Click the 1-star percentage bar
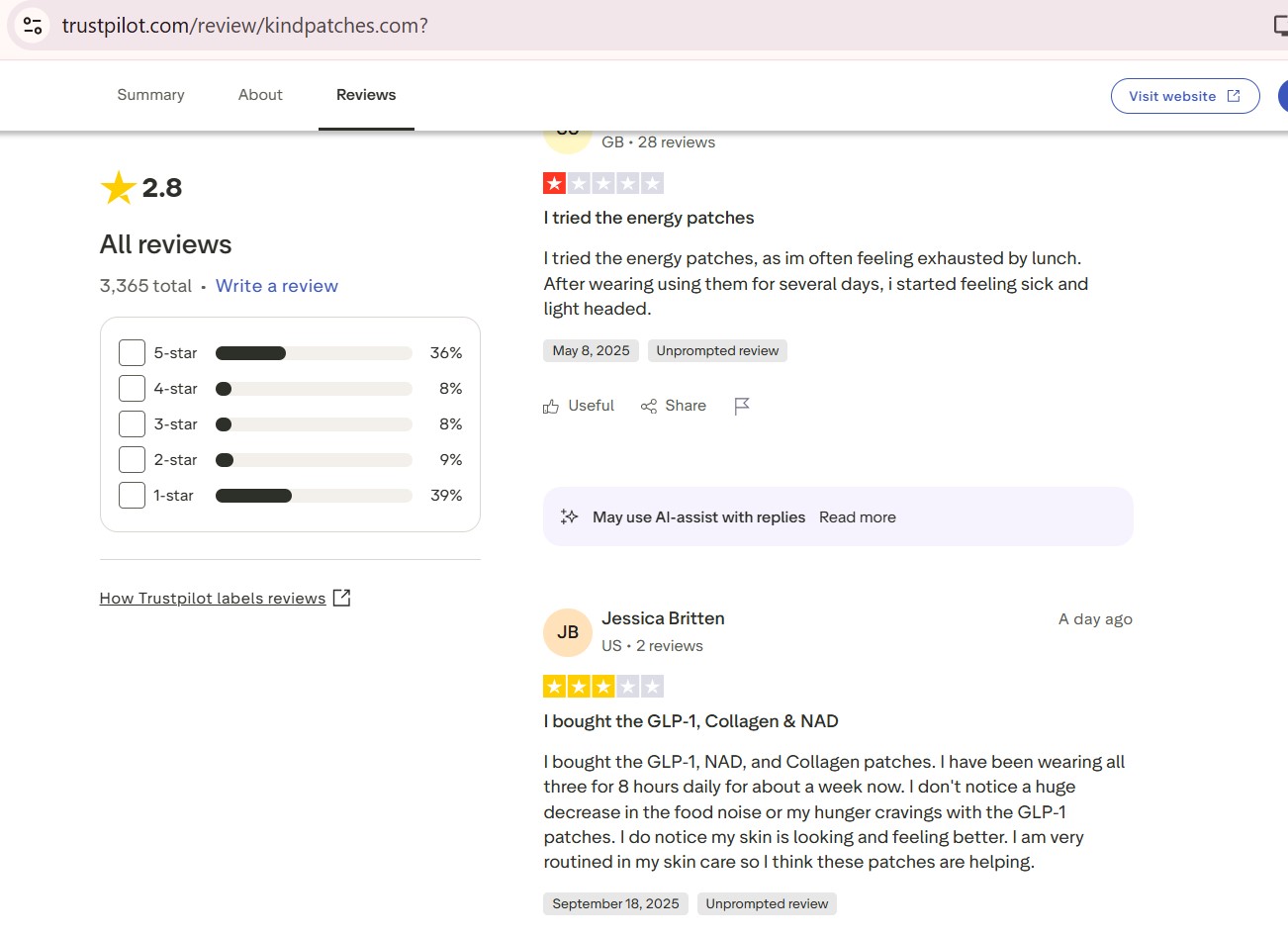The width and height of the screenshot is (1288, 936). [x=313, y=496]
